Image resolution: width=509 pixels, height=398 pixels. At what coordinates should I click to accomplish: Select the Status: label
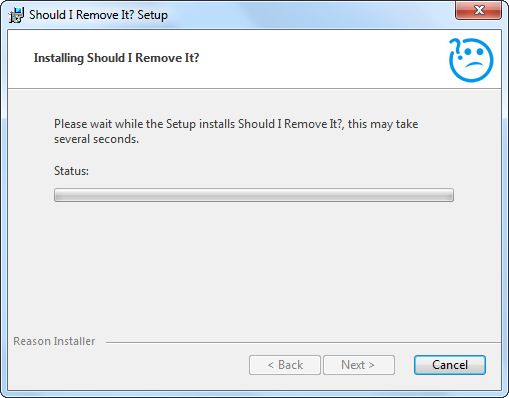click(71, 171)
